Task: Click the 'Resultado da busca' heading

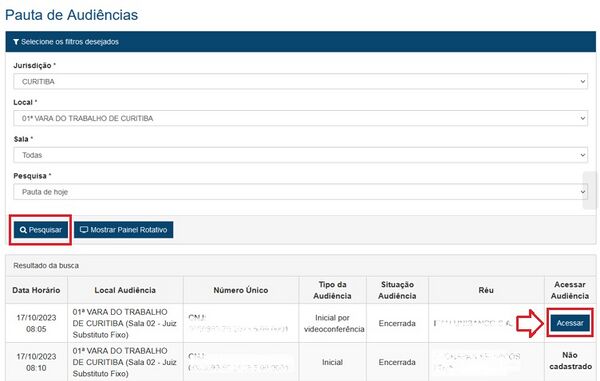Action: tap(46, 265)
